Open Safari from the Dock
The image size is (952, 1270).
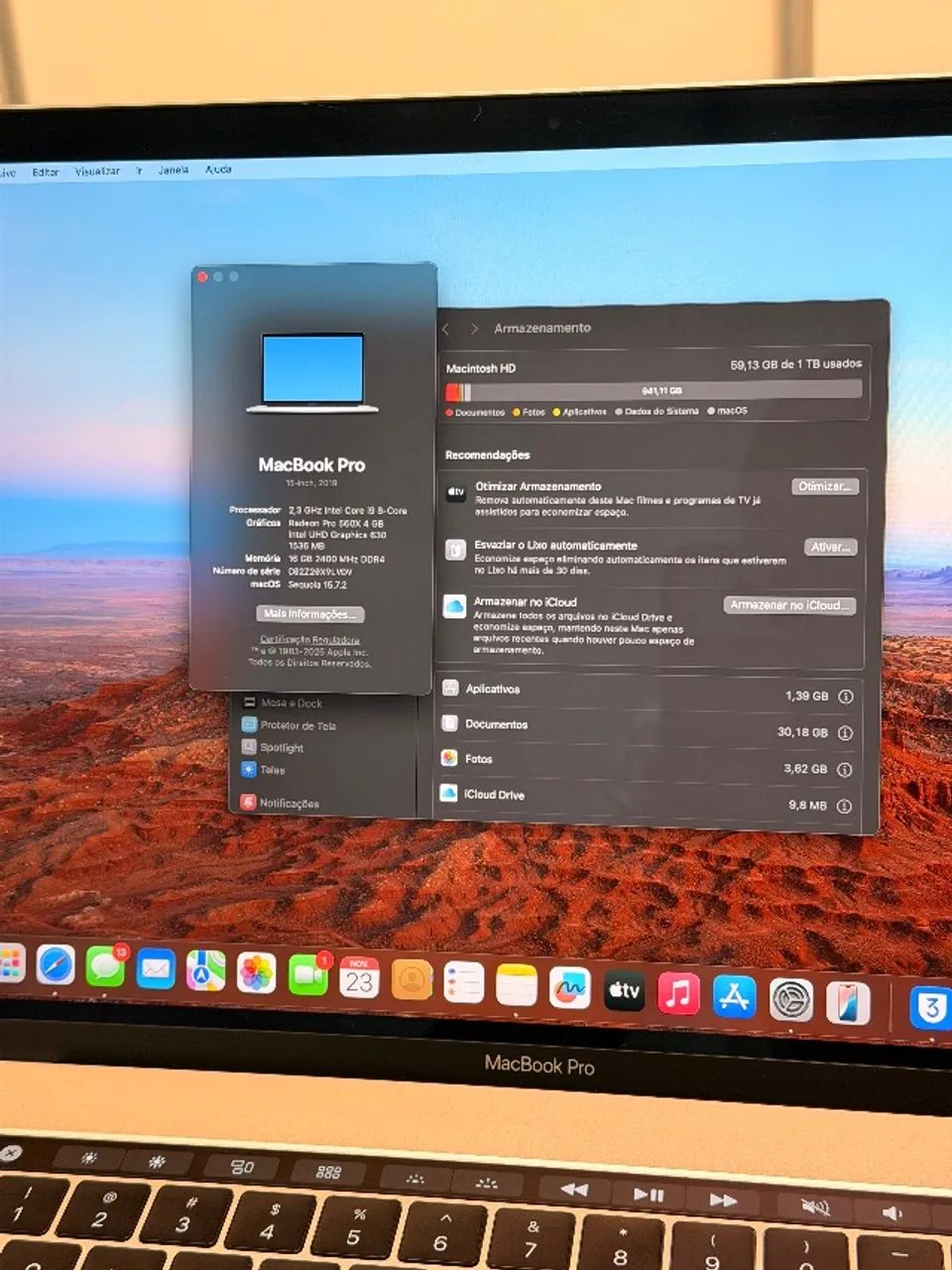58,964
